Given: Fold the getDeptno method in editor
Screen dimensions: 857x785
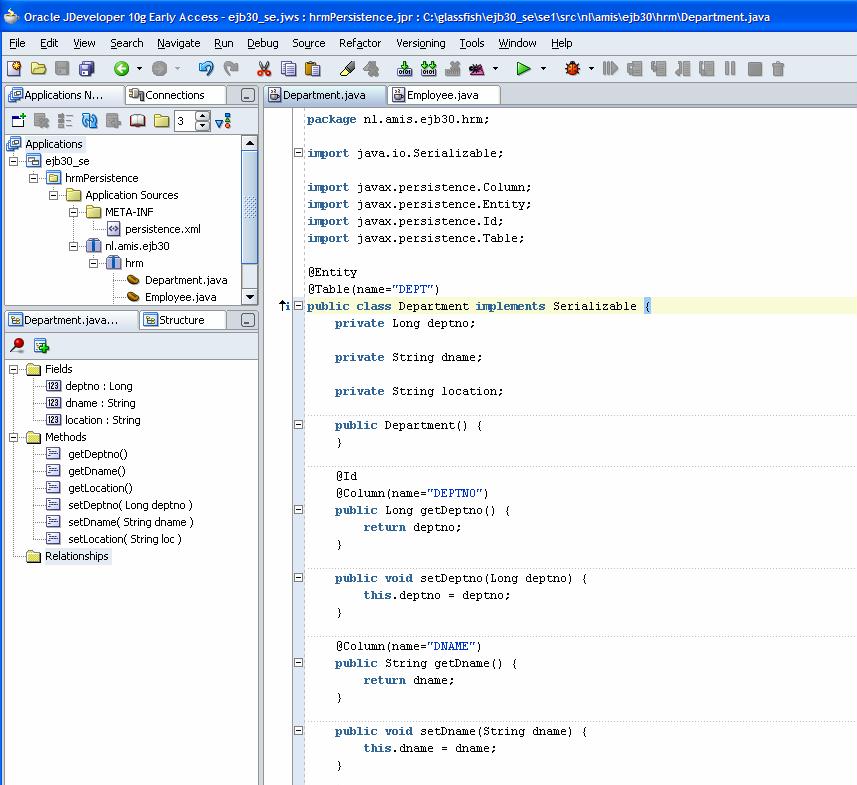Looking at the screenshot, I should pyautogui.click(x=298, y=510).
